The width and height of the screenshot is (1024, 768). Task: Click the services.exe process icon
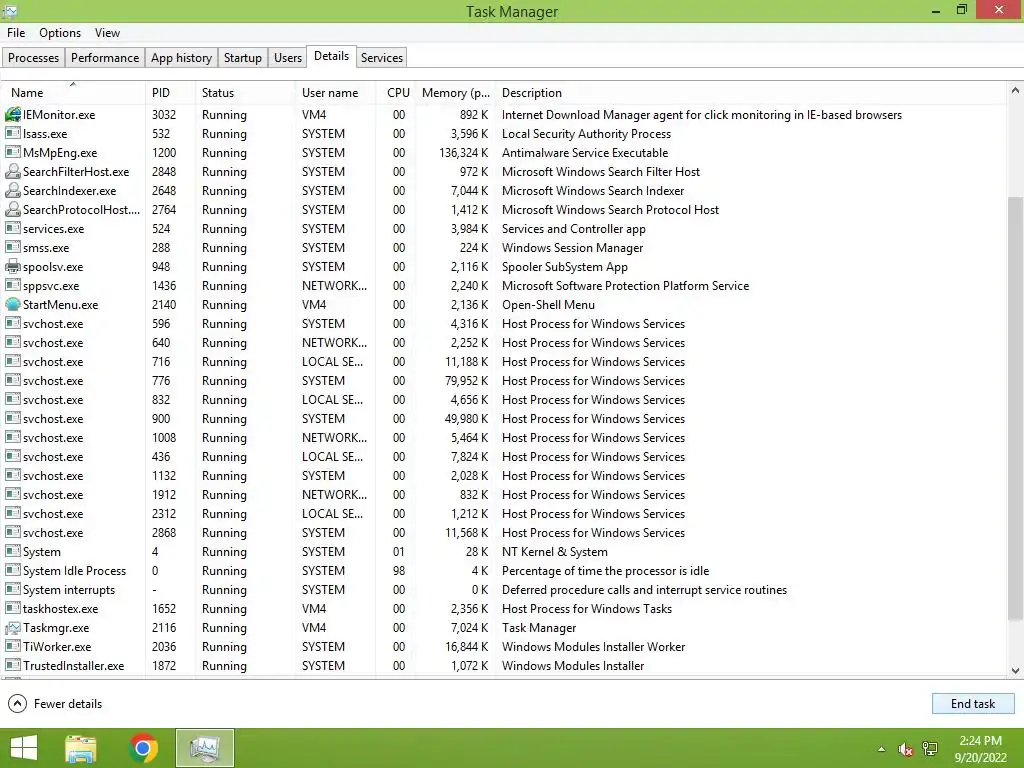point(12,229)
